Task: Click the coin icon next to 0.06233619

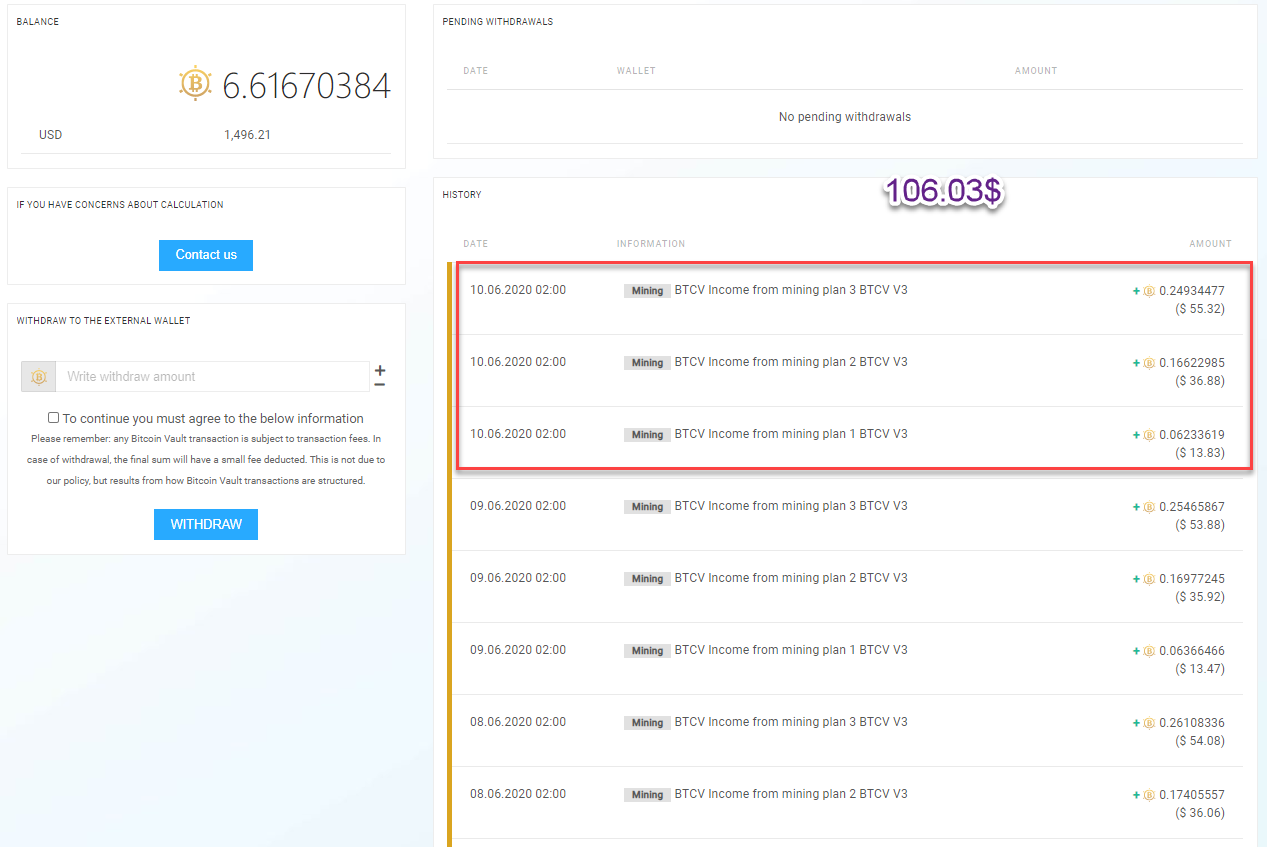Action: (x=1150, y=435)
